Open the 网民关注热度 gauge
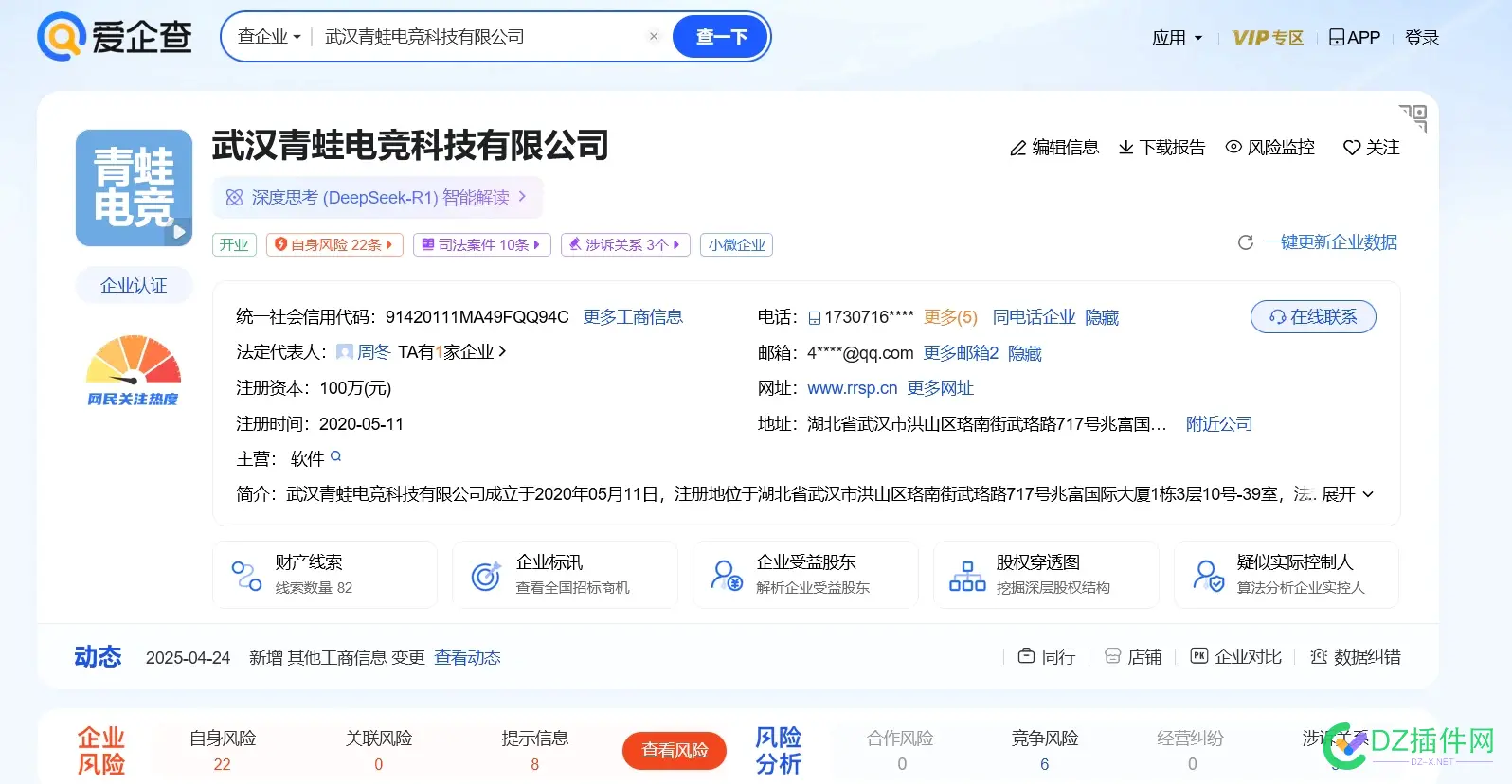 pyautogui.click(x=134, y=370)
